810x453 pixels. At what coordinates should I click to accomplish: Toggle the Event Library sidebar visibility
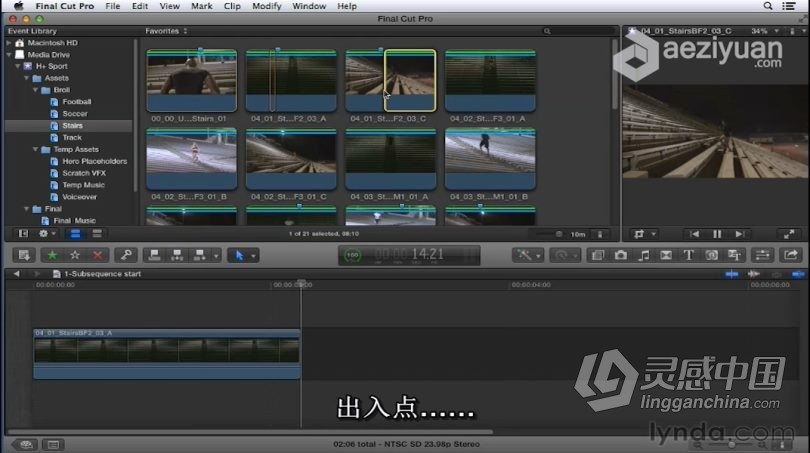pos(23,234)
